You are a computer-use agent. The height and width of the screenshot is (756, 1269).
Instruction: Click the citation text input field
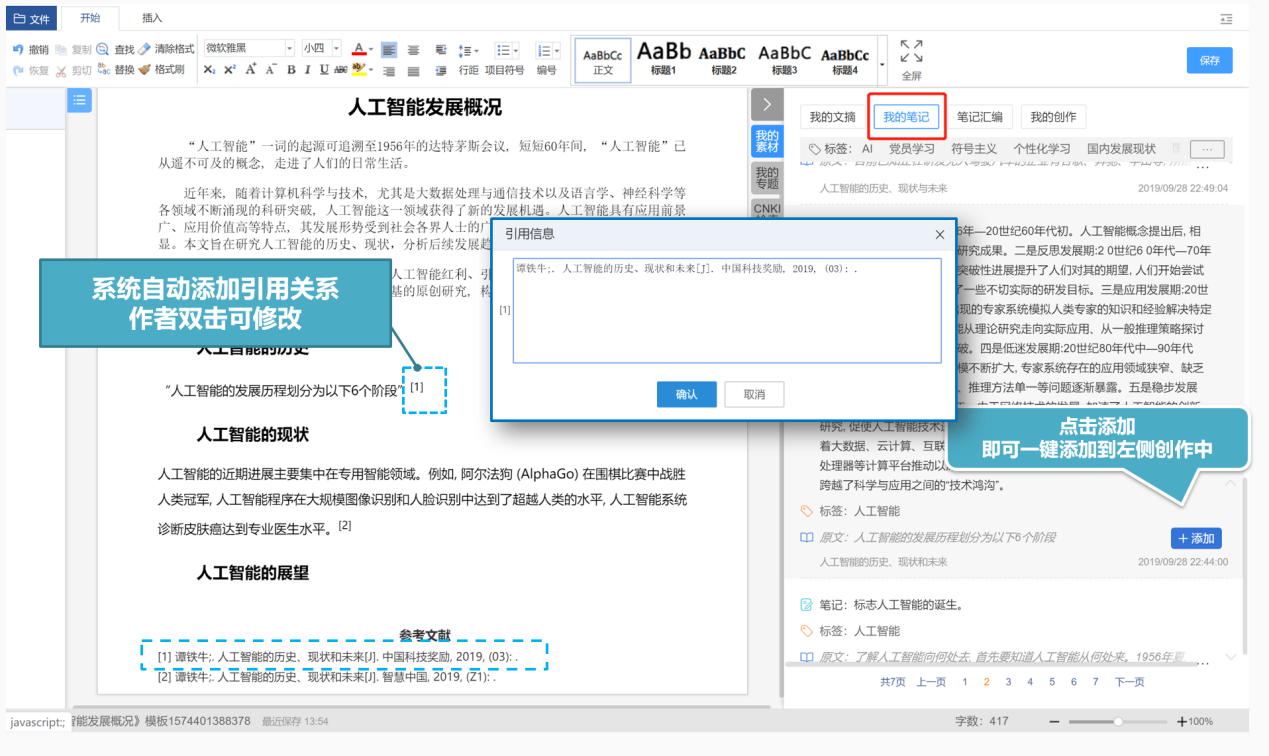click(x=727, y=311)
